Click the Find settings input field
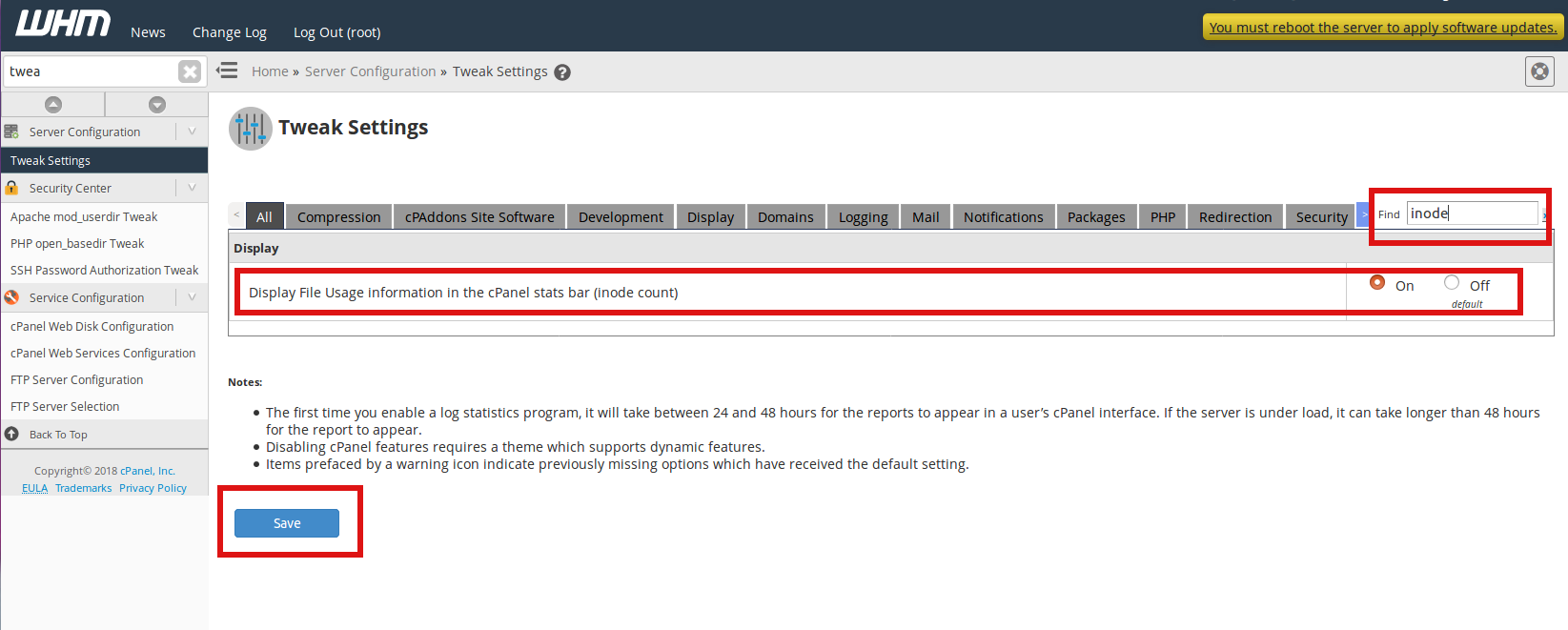The image size is (1568, 630). click(1472, 213)
